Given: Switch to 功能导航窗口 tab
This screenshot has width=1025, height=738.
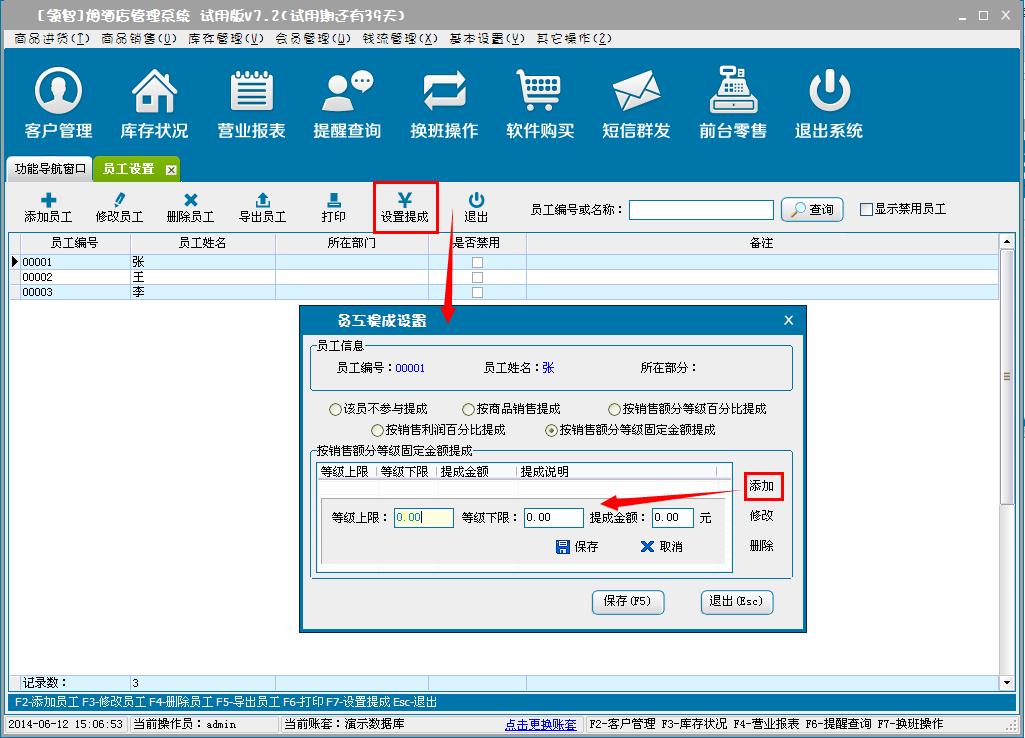Looking at the screenshot, I should pyautogui.click(x=50, y=169).
